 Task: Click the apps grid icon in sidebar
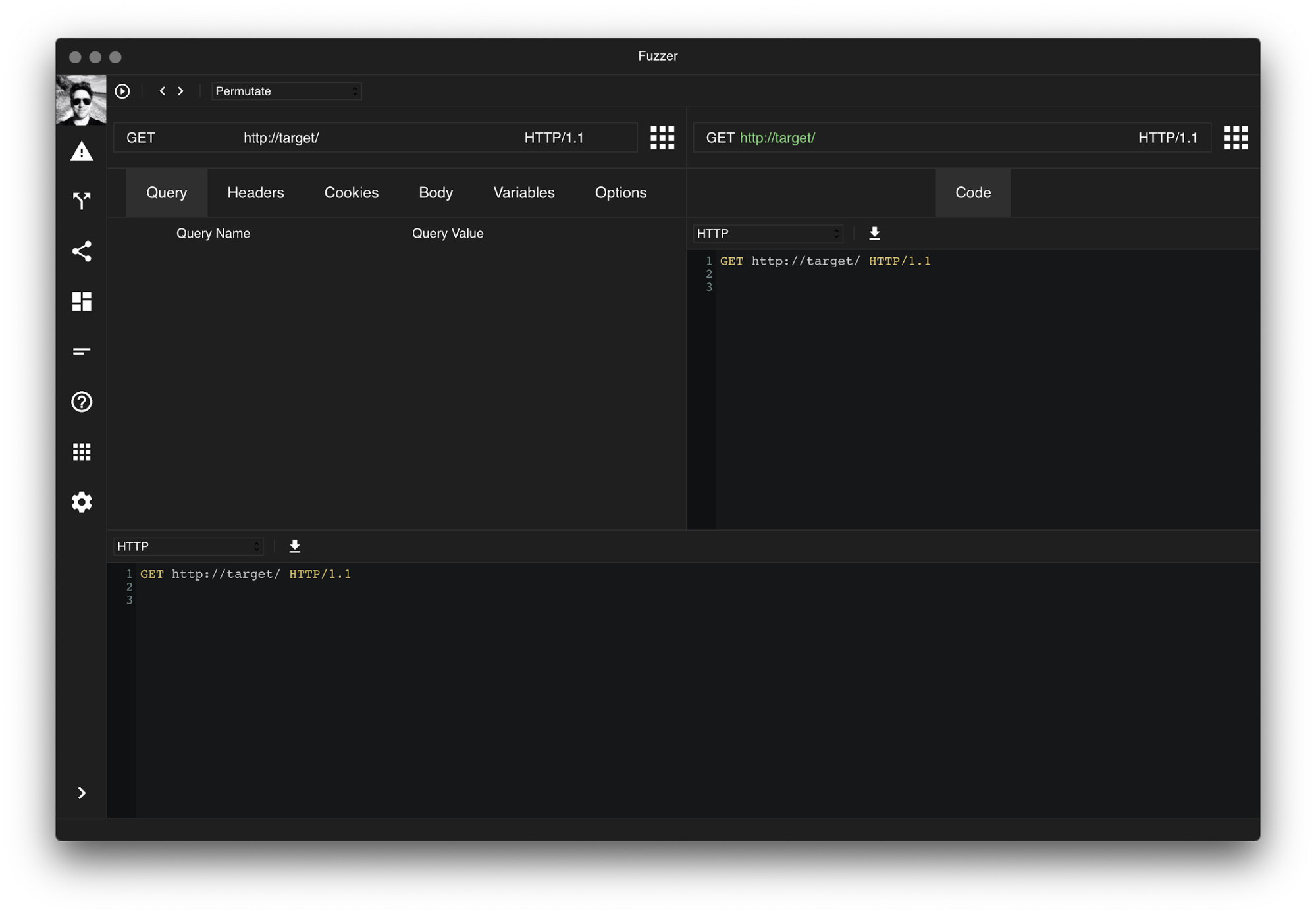point(82,452)
